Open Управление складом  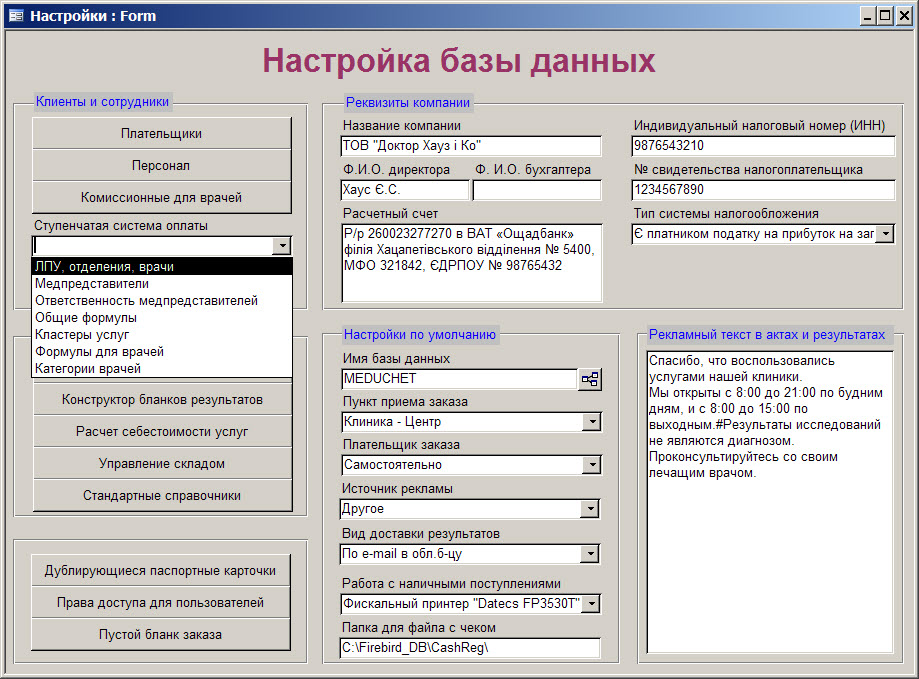click(162, 463)
